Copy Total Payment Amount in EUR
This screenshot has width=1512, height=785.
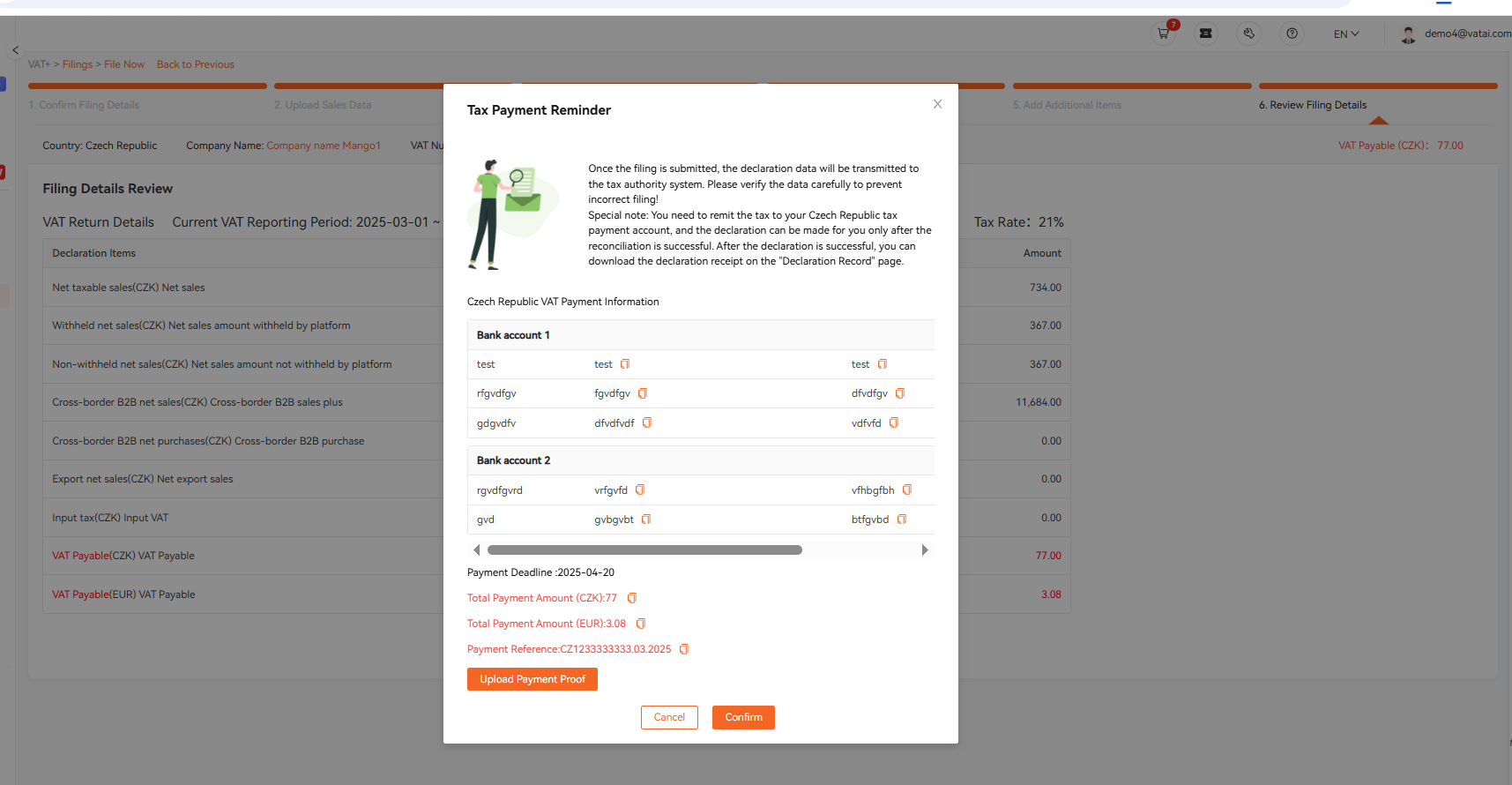pos(641,624)
